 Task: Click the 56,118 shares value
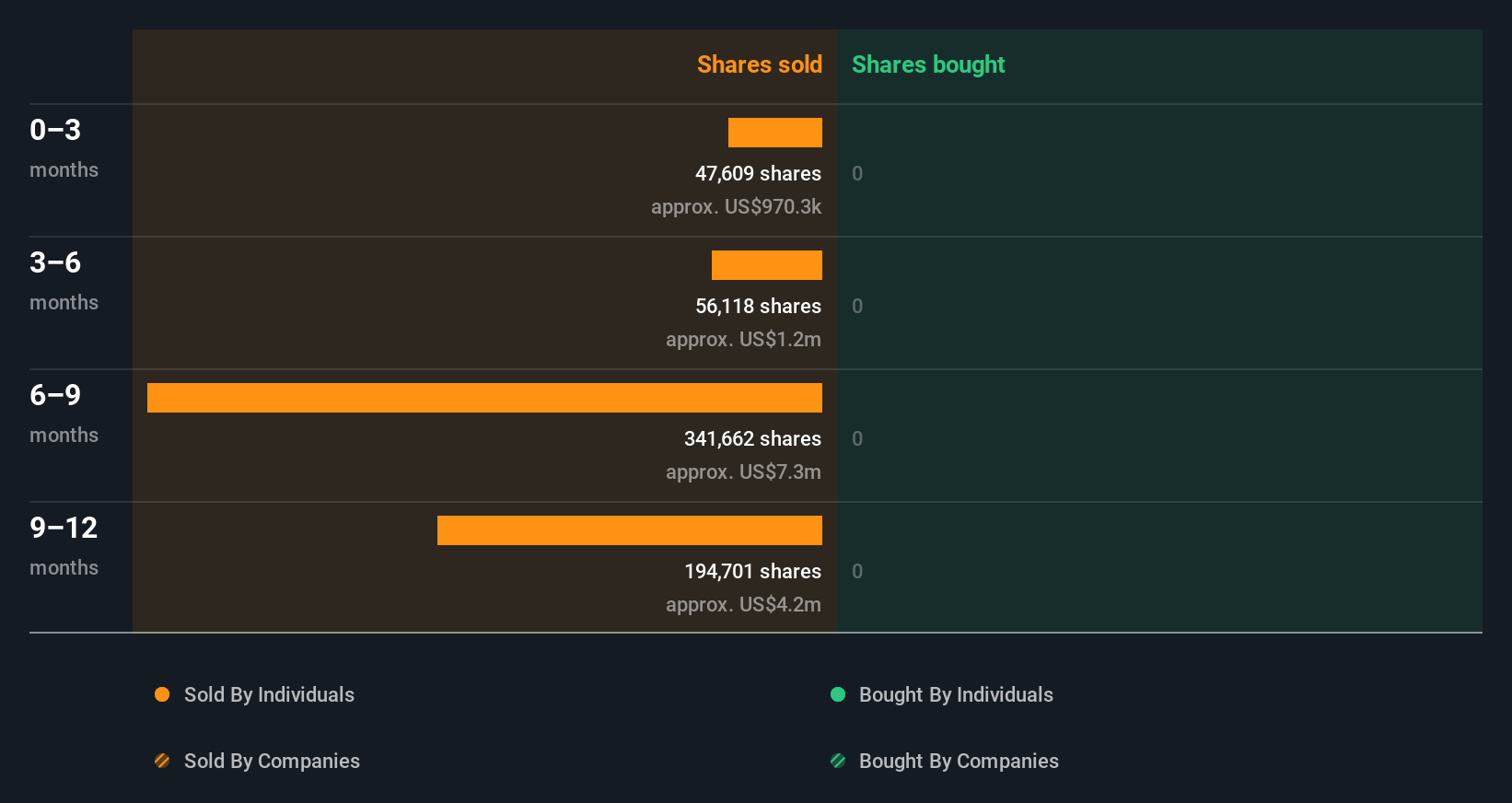click(x=758, y=306)
